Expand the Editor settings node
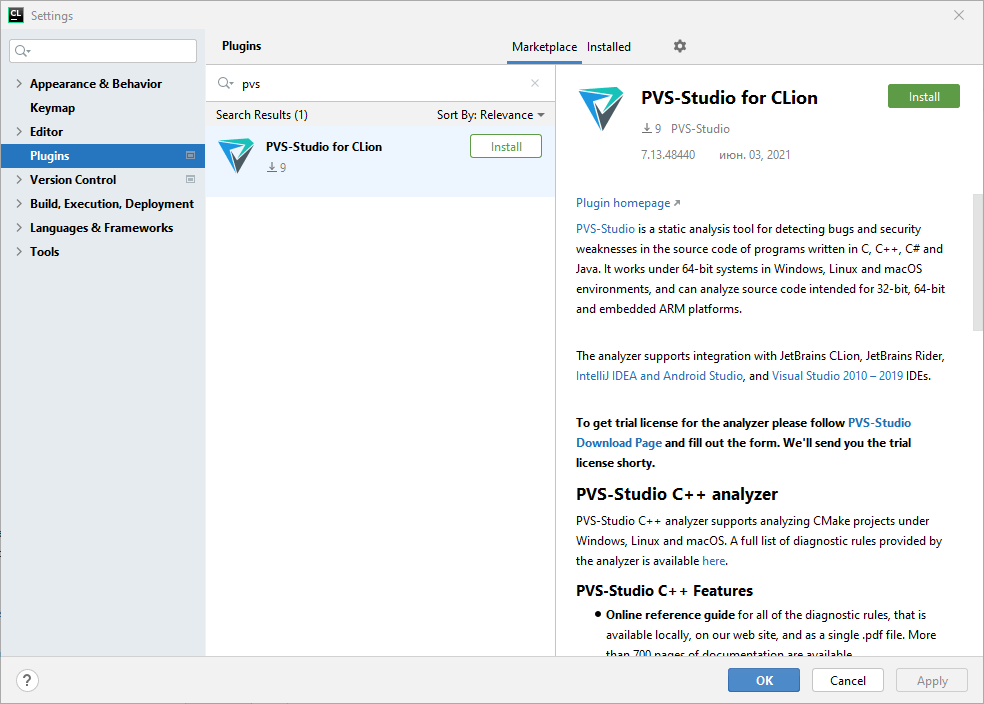 pos(19,132)
